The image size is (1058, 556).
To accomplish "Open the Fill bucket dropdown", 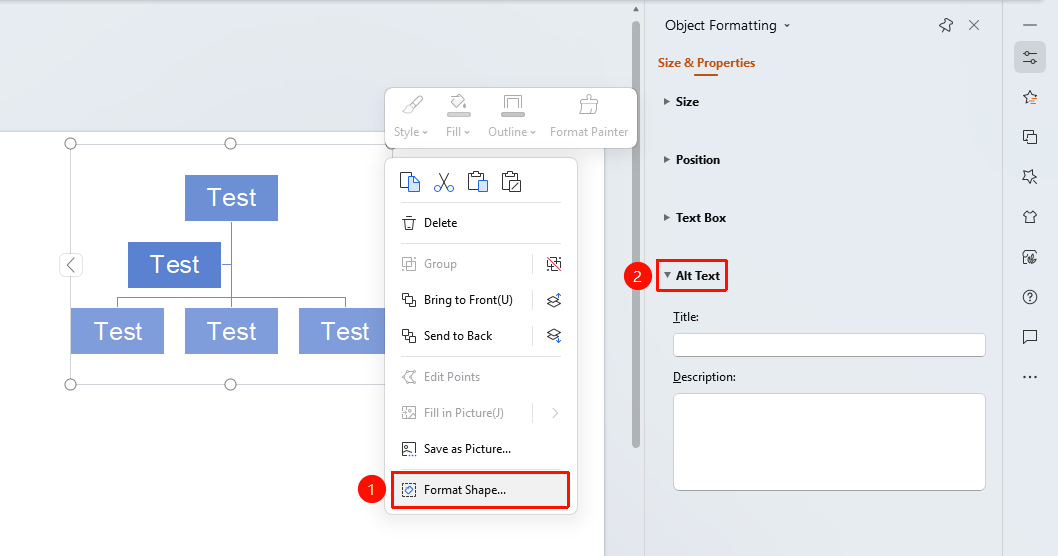I will 458,117.
